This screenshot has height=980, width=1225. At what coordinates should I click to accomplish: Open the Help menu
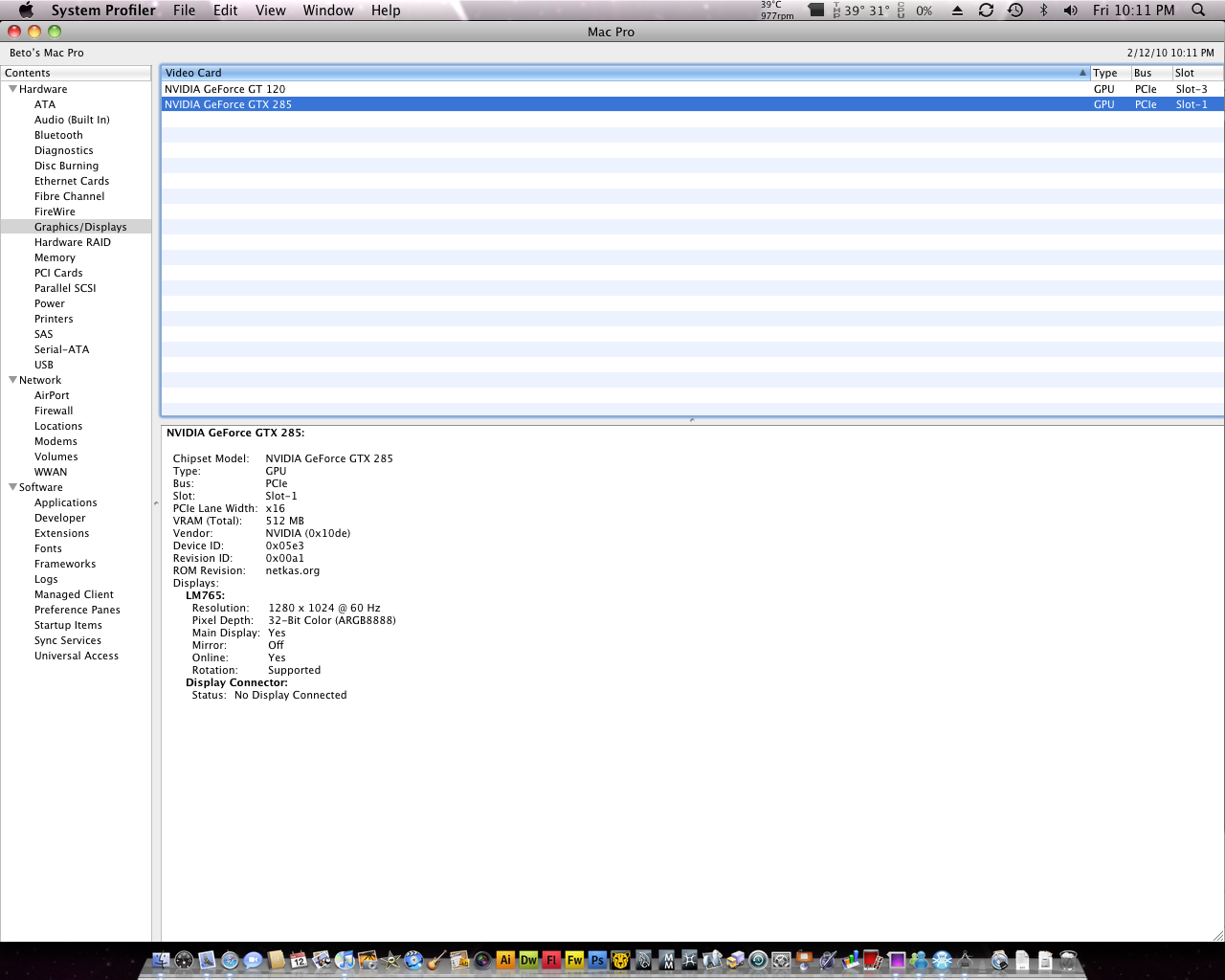pos(386,11)
